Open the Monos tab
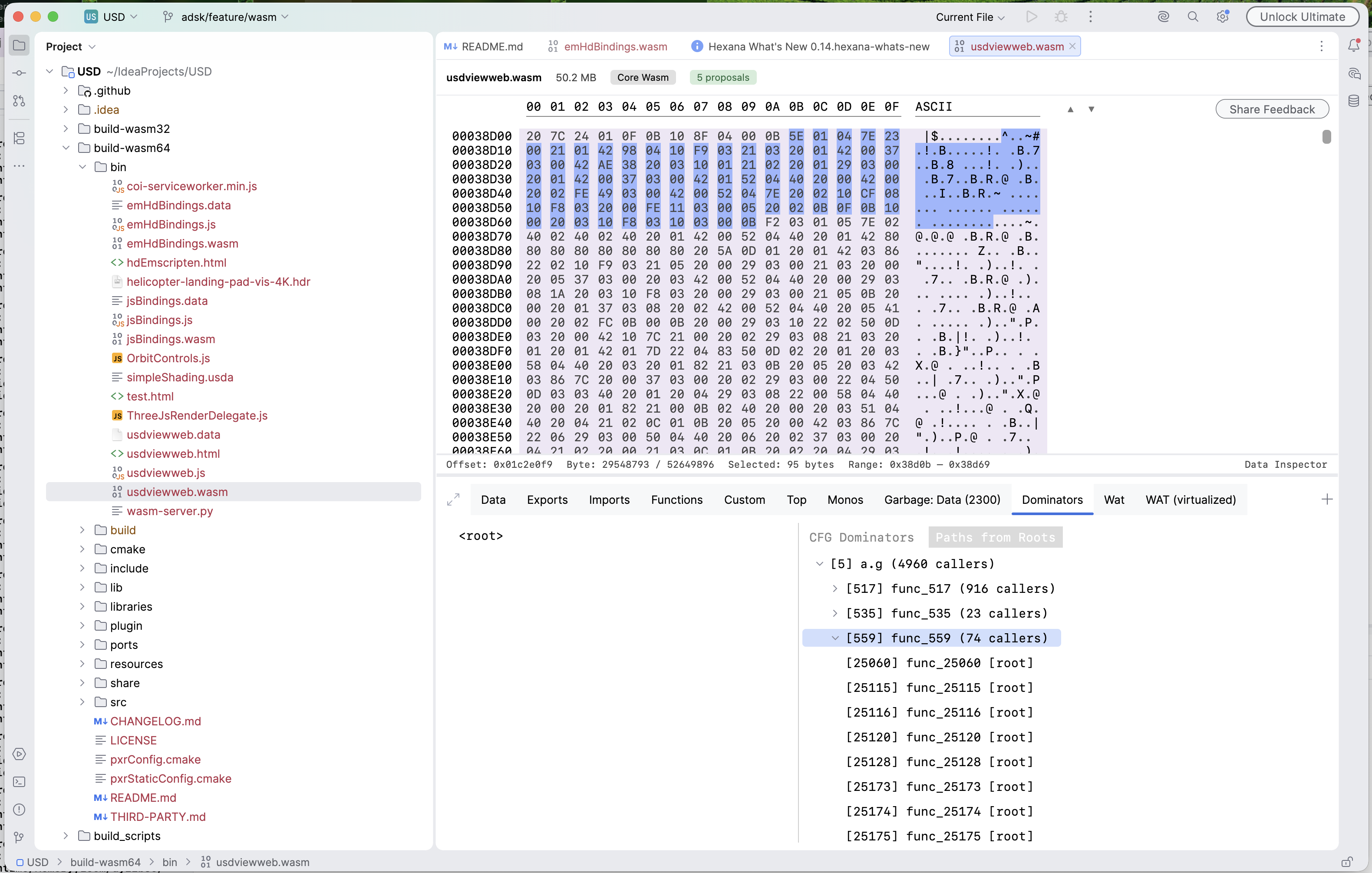This screenshot has width=1372, height=873. (x=845, y=500)
